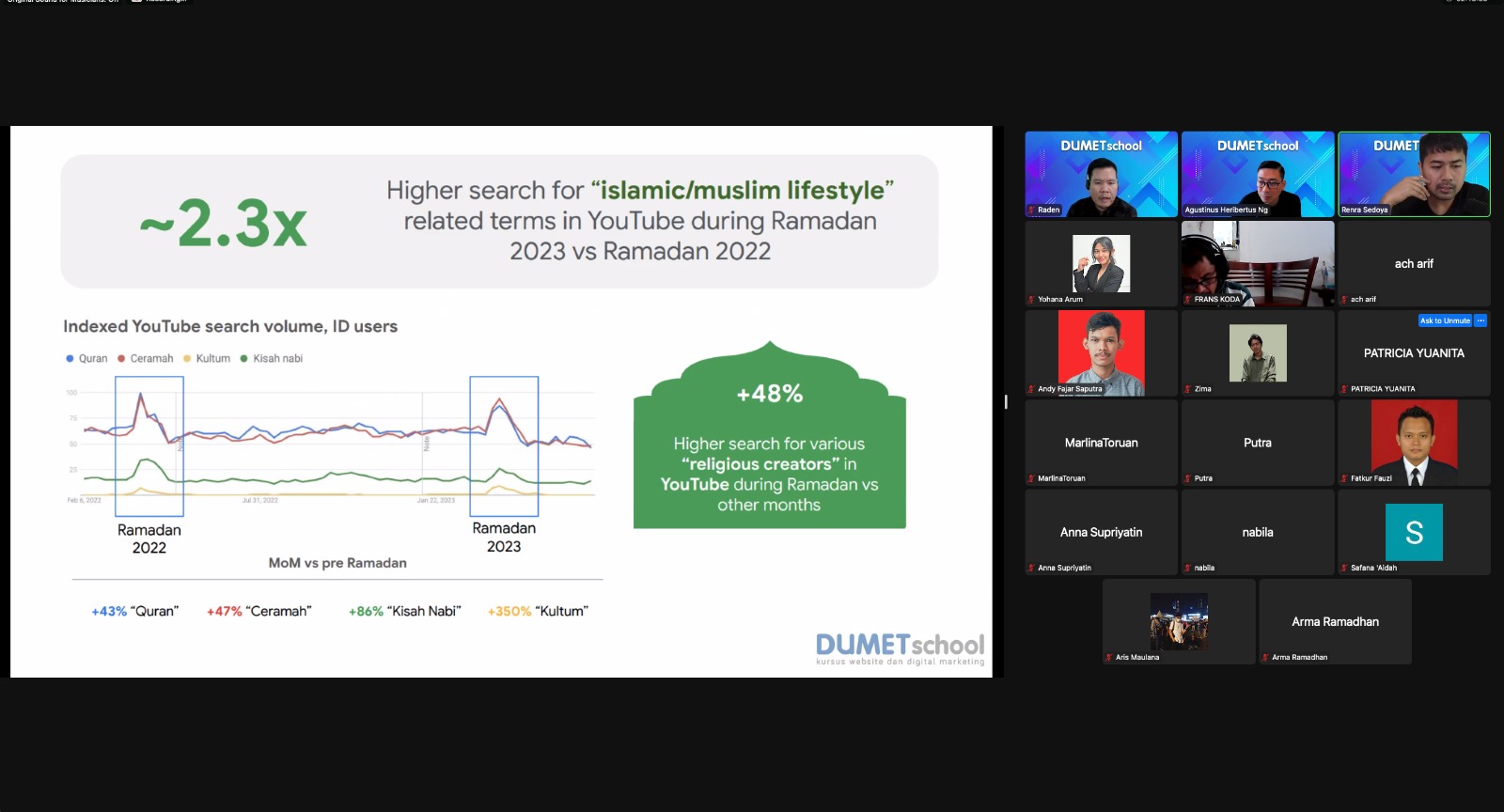This screenshot has height=812, width=1504.
Task: Click the muted mic icon beside Raden's name
Action: [x=1031, y=210]
